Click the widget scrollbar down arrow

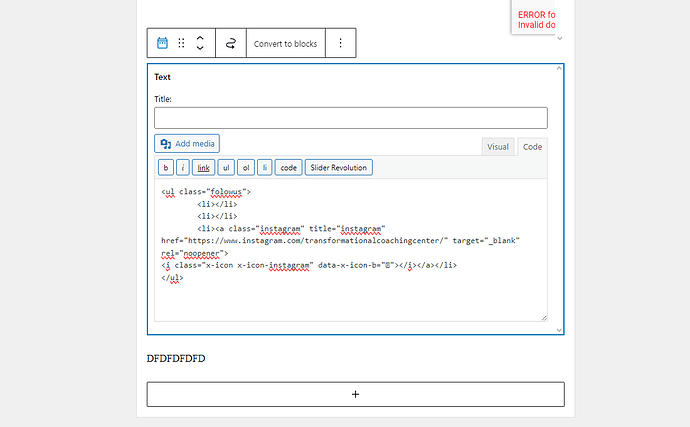click(x=559, y=330)
